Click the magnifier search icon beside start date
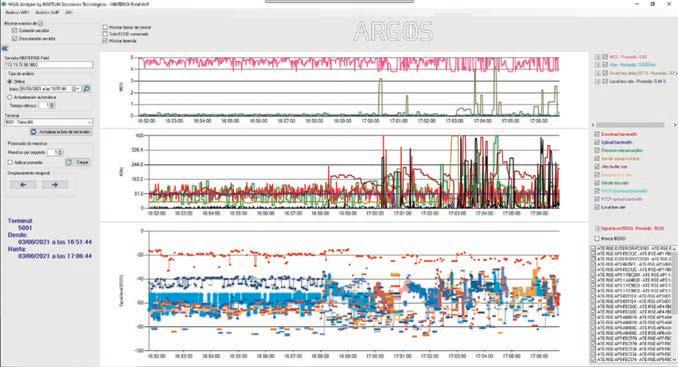The height and width of the screenshot is (367, 678). pos(86,89)
